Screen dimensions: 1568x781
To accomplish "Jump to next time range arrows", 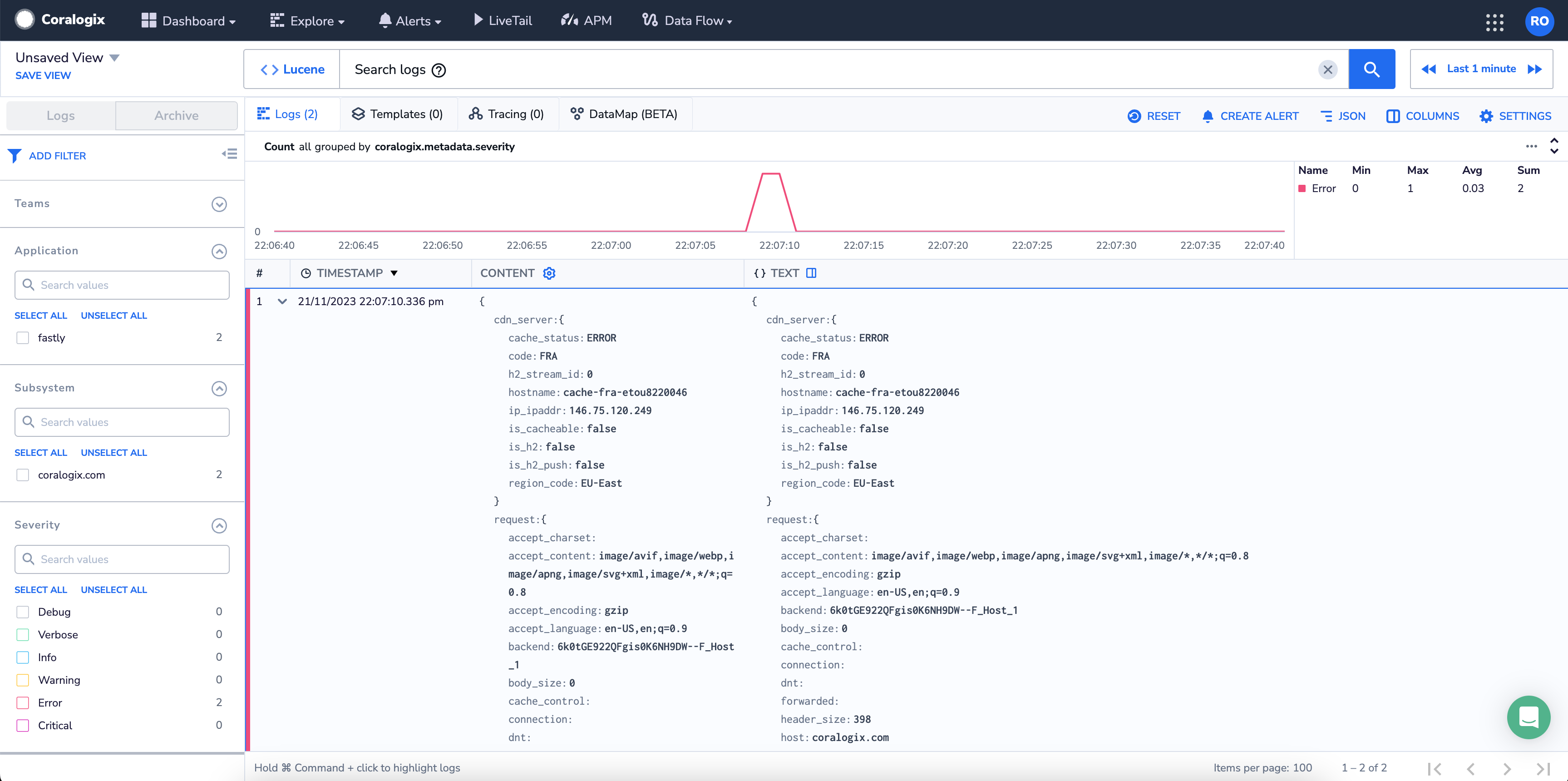I will click(1534, 69).
